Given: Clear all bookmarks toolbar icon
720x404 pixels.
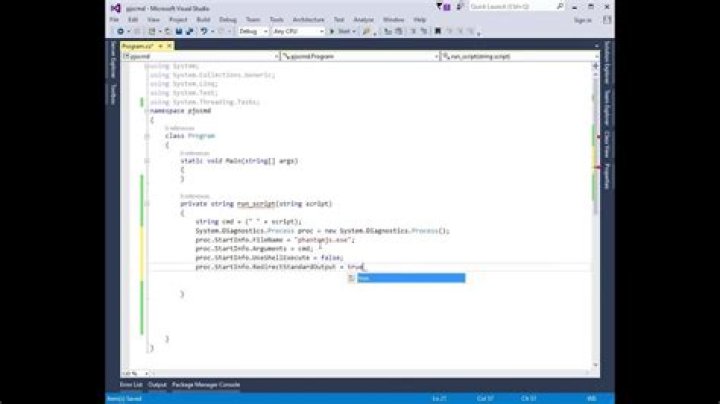Looking at the screenshot, I should 470,31.
